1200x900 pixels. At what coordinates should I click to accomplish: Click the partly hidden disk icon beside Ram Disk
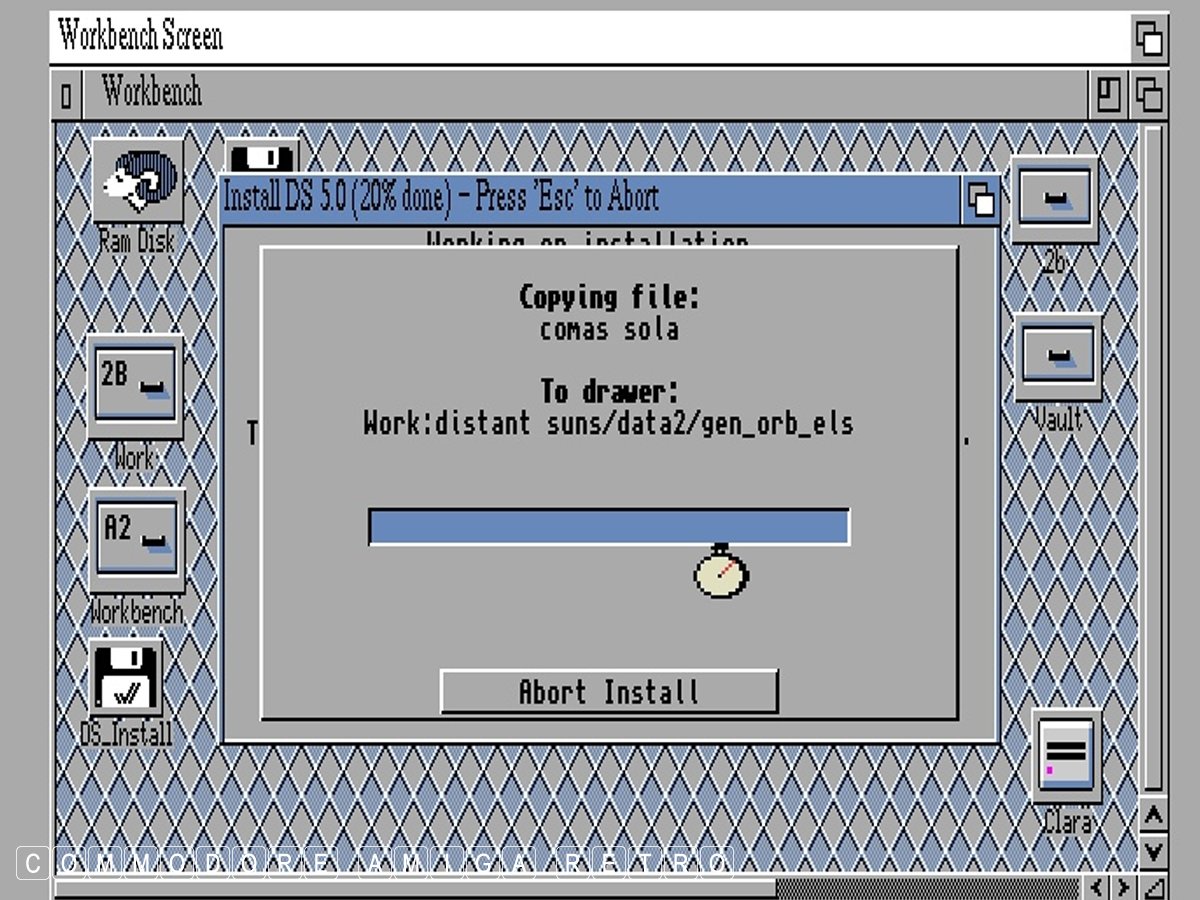coord(262,157)
